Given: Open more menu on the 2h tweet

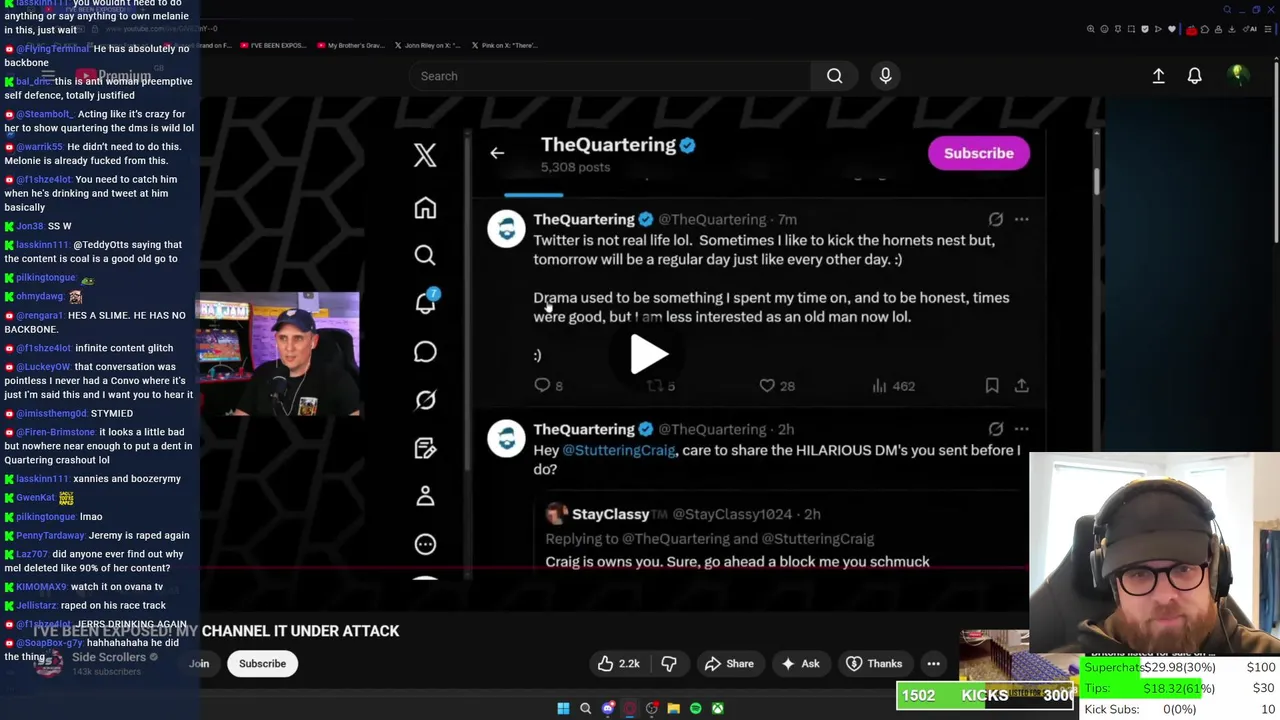Looking at the screenshot, I should tap(1021, 429).
